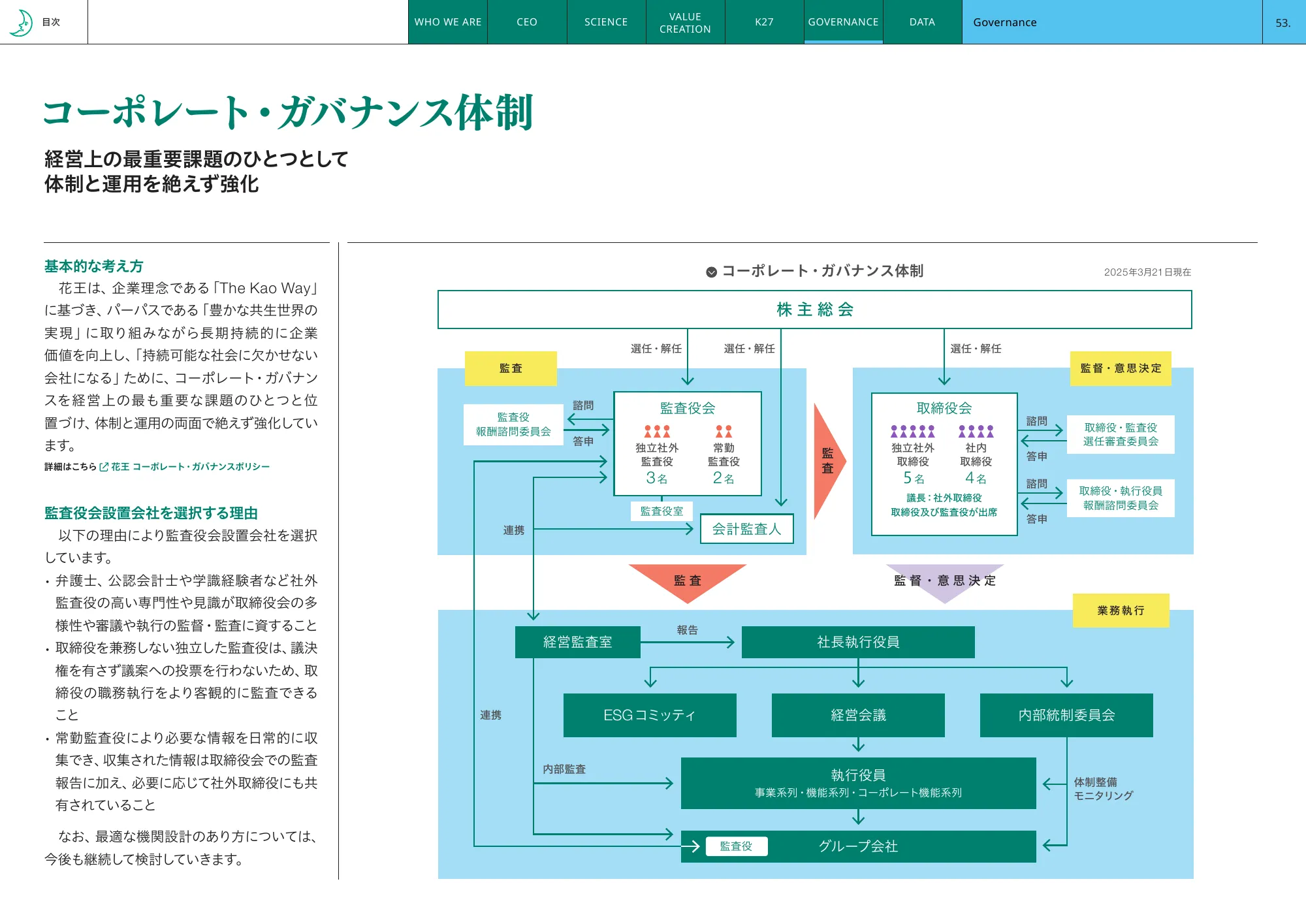Click the purple 社内取締役 people icons
The width and height of the screenshot is (1306, 924).
976,432
